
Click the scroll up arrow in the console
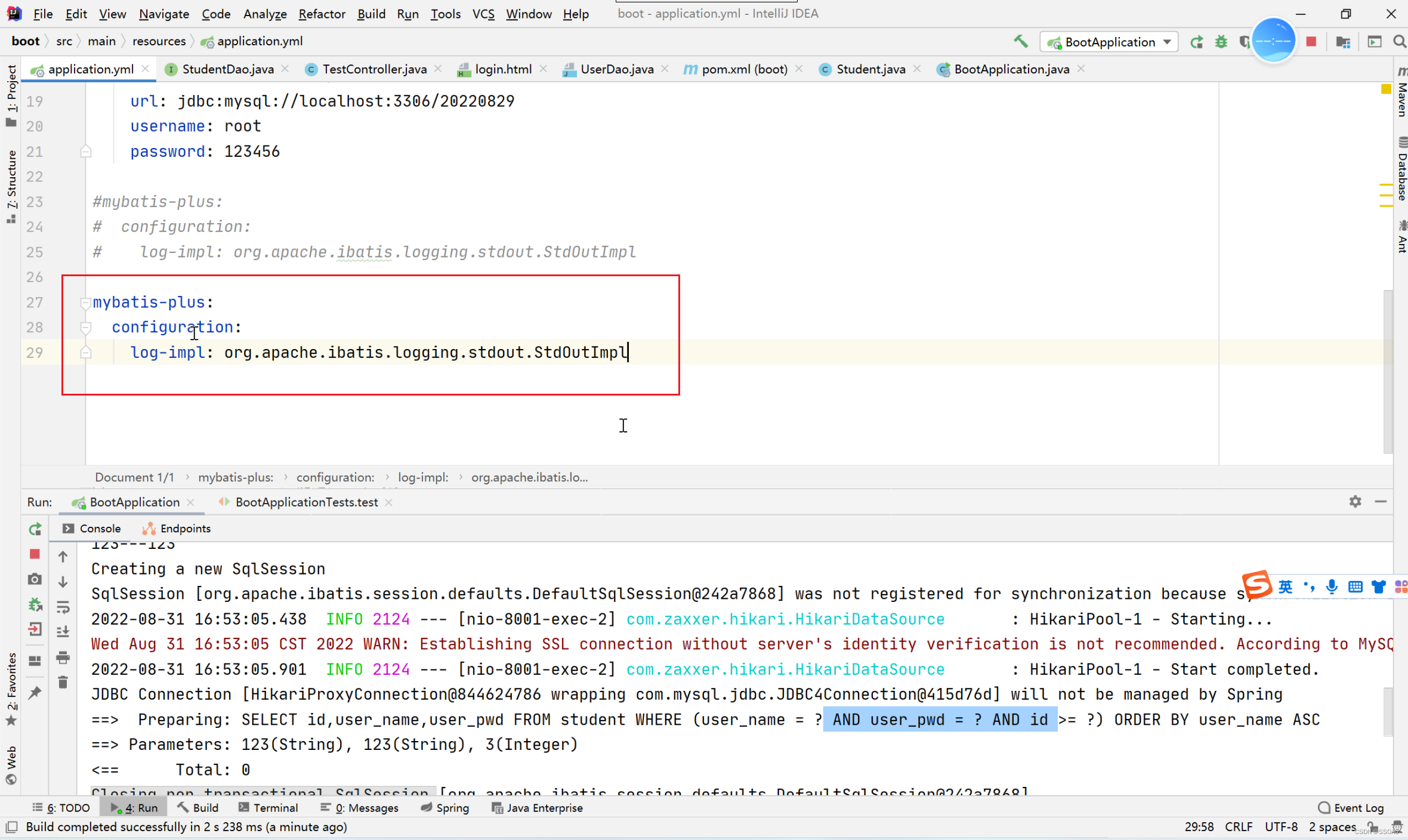point(63,557)
